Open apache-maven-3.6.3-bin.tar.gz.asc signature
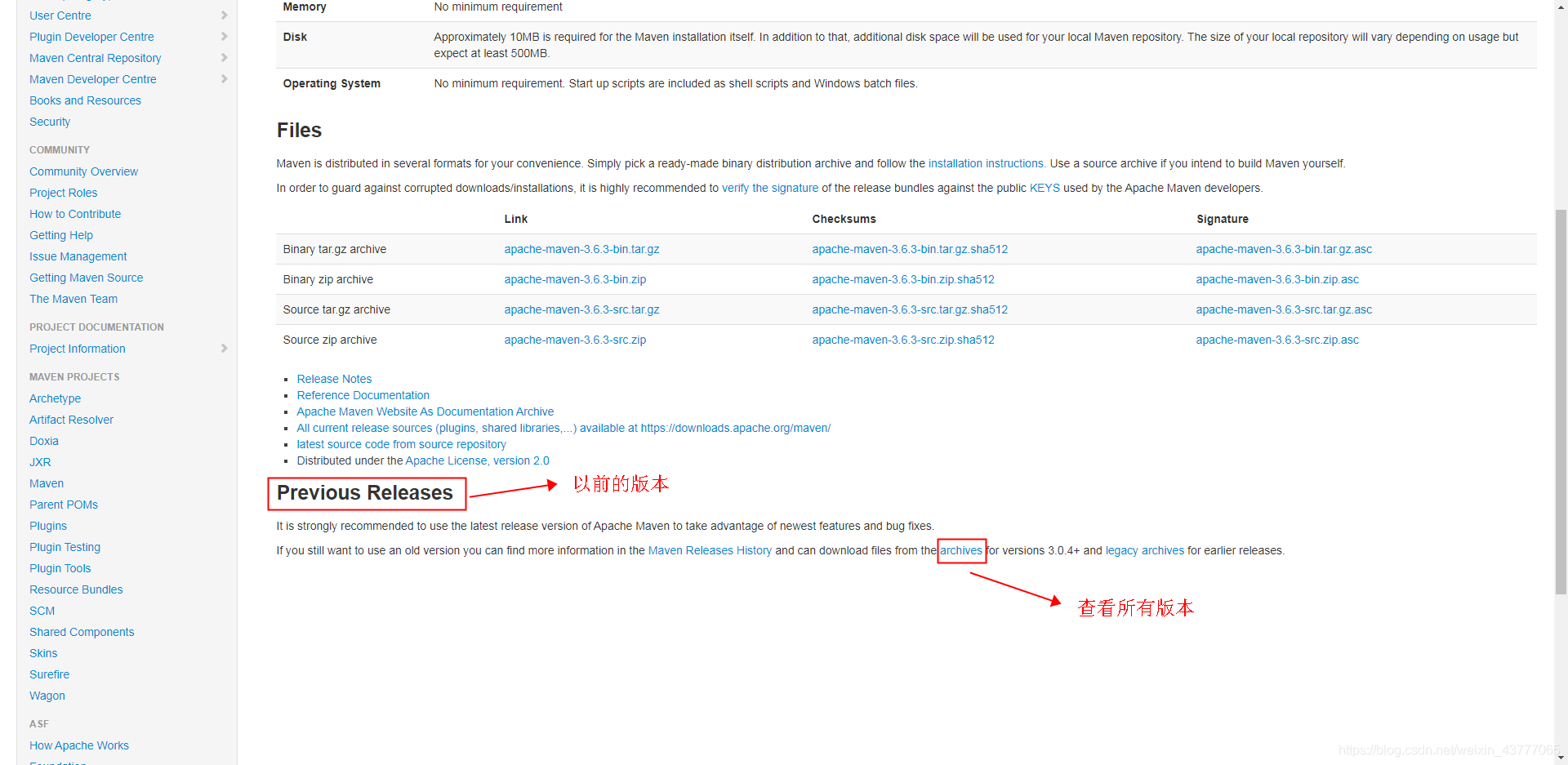This screenshot has height=765, width=1568. 1284,249
